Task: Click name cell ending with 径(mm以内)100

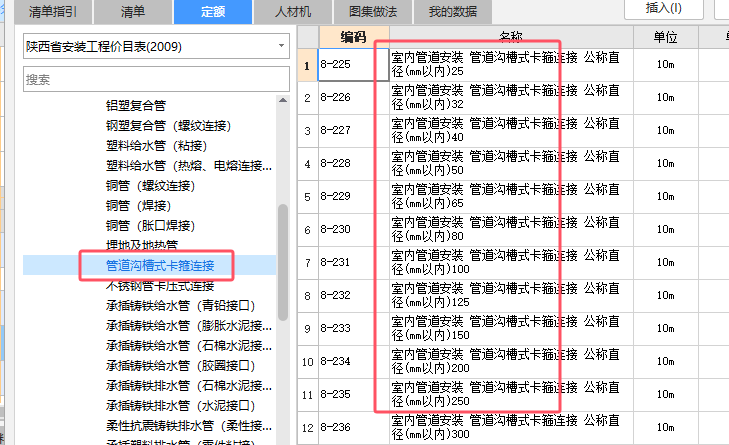Action: 511,263
